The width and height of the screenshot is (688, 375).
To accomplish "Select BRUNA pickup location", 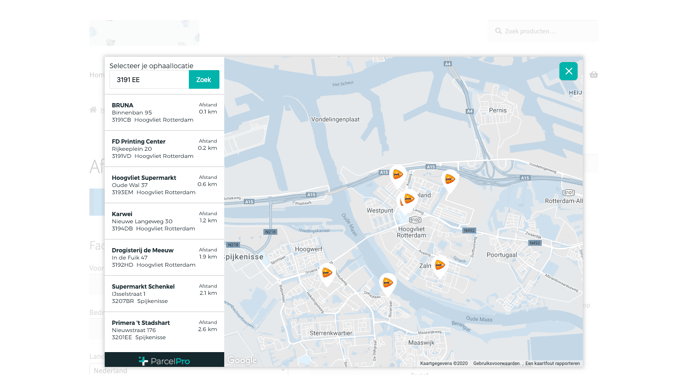I will (164, 112).
